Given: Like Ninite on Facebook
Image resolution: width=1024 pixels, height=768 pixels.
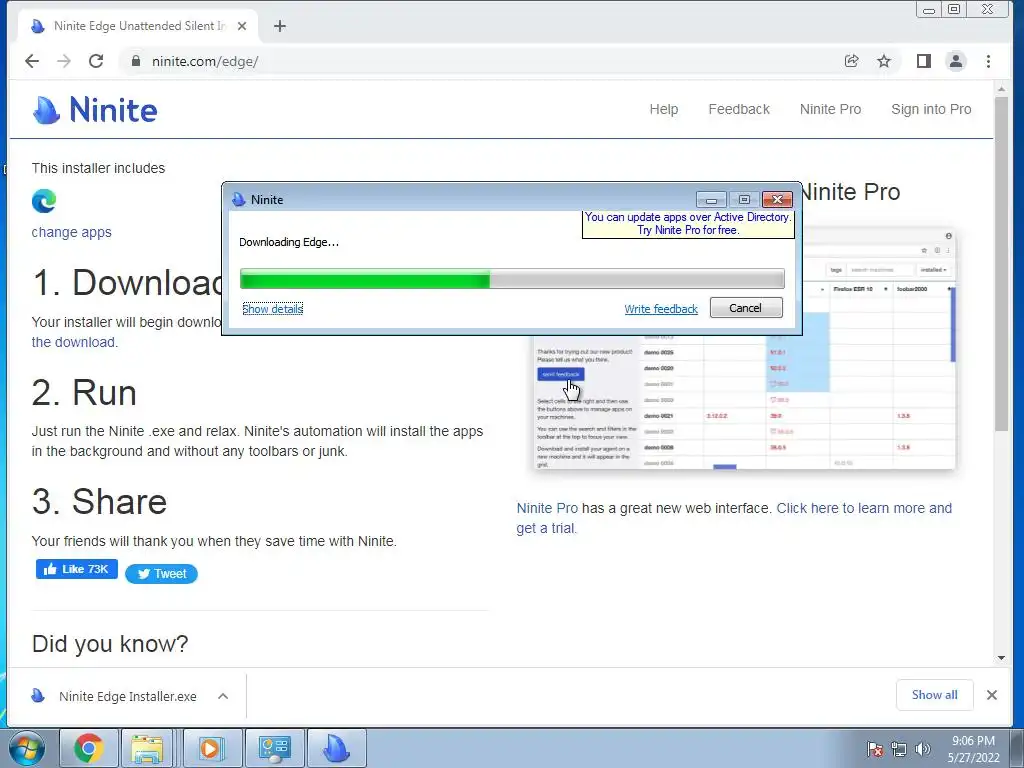Looking at the screenshot, I should (76, 569).
